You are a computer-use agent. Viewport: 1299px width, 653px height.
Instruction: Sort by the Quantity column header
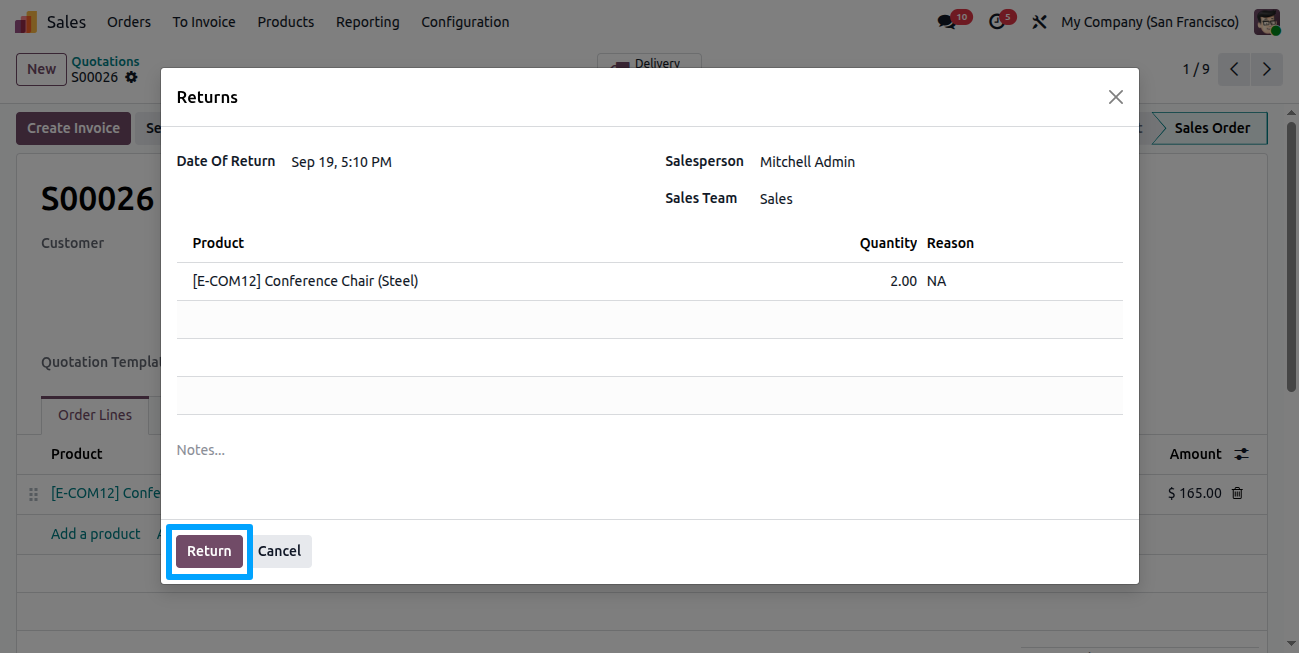tap(888, 243)
